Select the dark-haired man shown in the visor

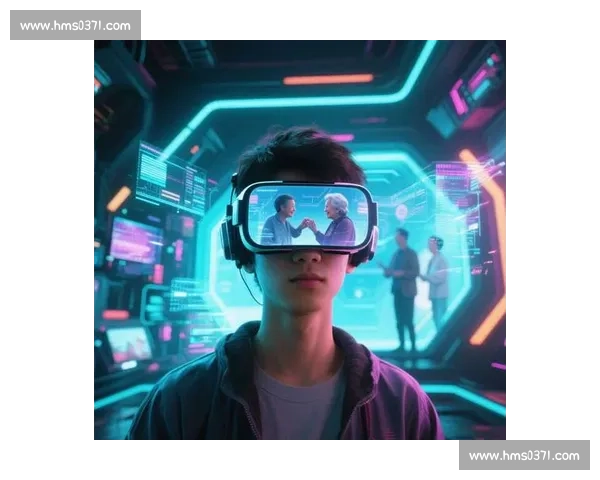click(281, 220)
